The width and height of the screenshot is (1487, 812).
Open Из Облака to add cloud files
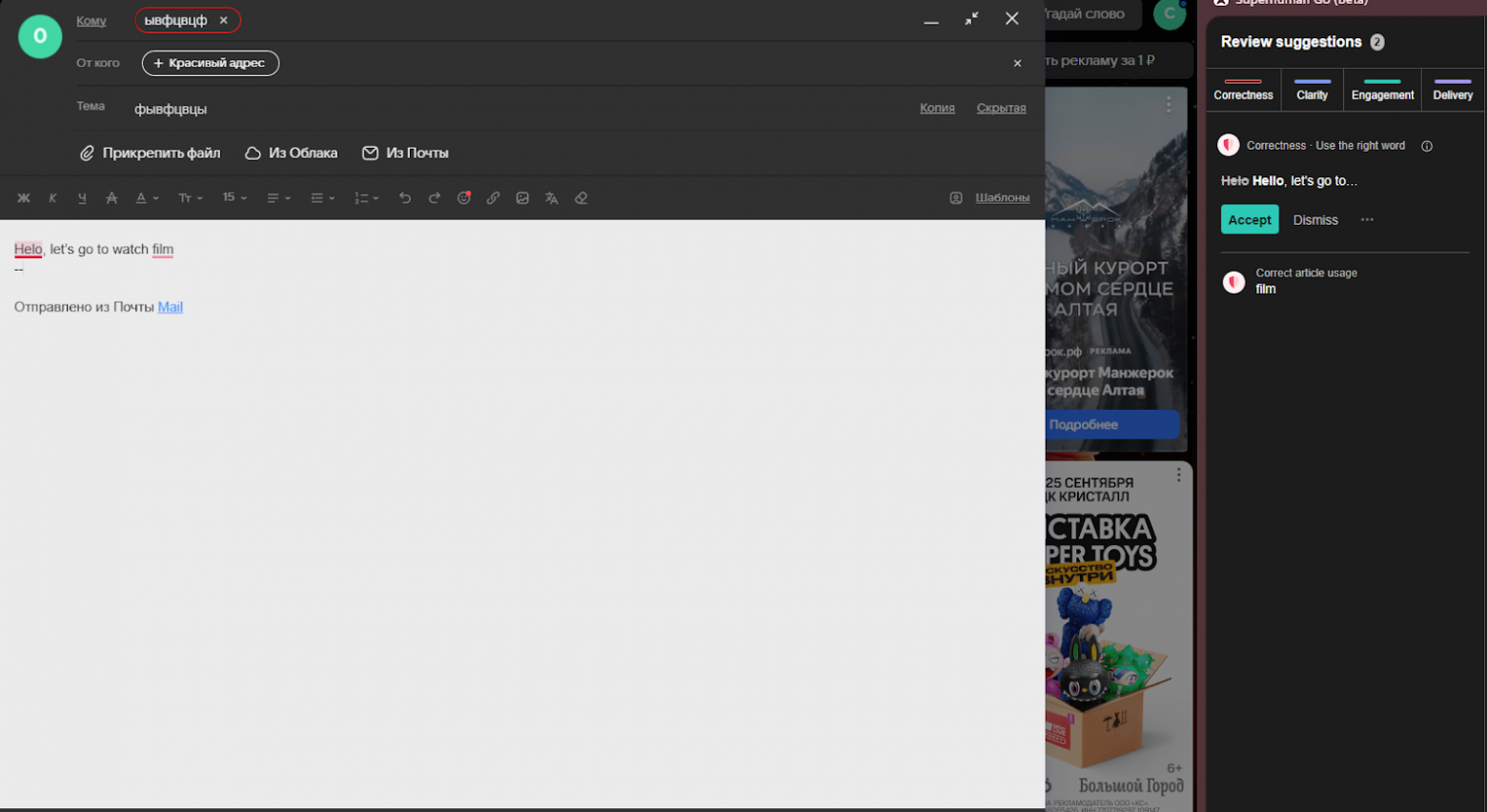click(x=291, y=152)
